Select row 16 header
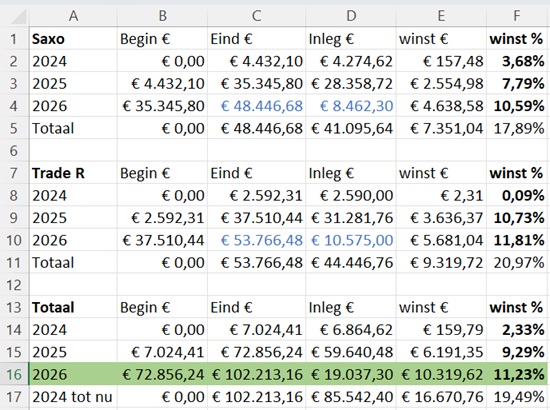The height and width of the screenshot is (410, 550). click(x=14, y=374)
